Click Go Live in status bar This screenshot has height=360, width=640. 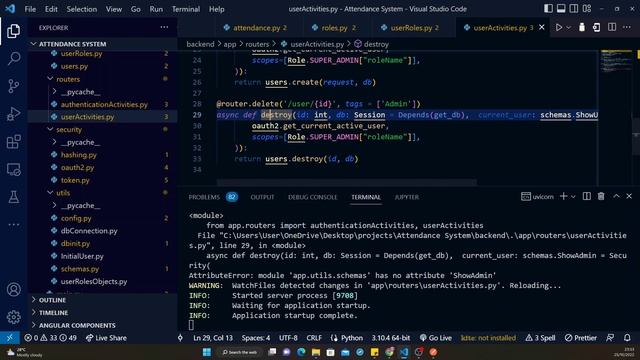tap(436, 338)
